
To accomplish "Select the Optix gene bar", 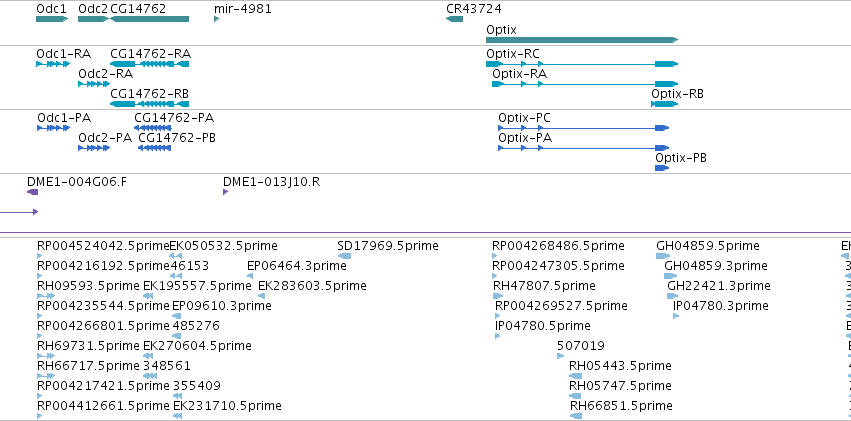I will coord(582,40).
